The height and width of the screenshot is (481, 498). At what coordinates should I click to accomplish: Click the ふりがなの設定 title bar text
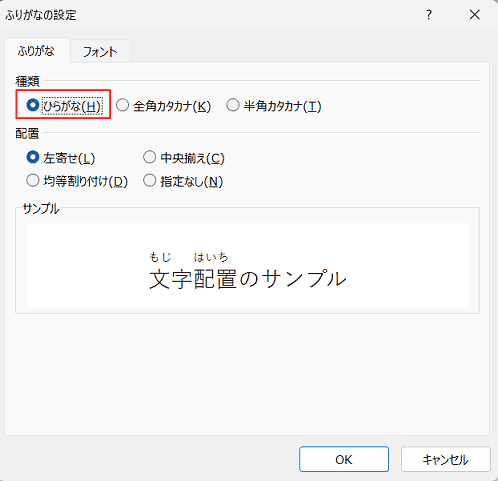[x=41, y=15]
